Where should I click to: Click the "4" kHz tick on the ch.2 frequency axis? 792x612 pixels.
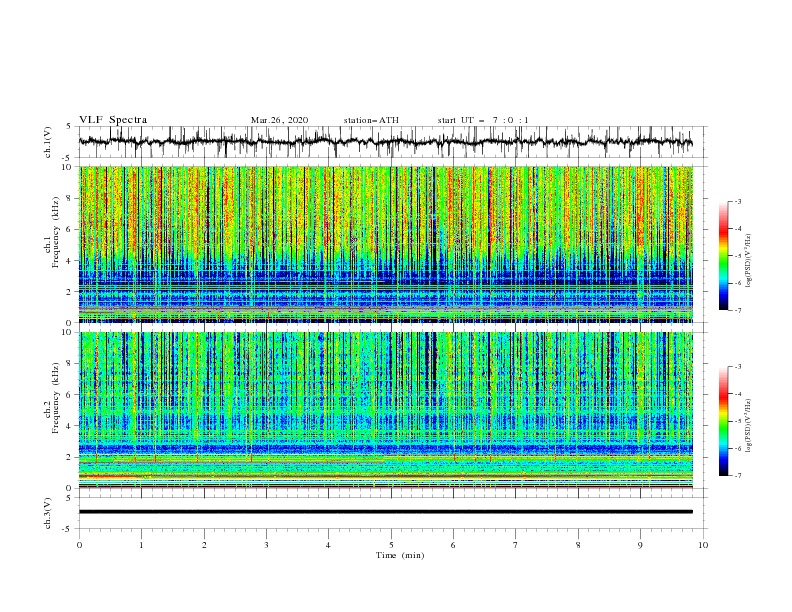(x=70, y=426)
